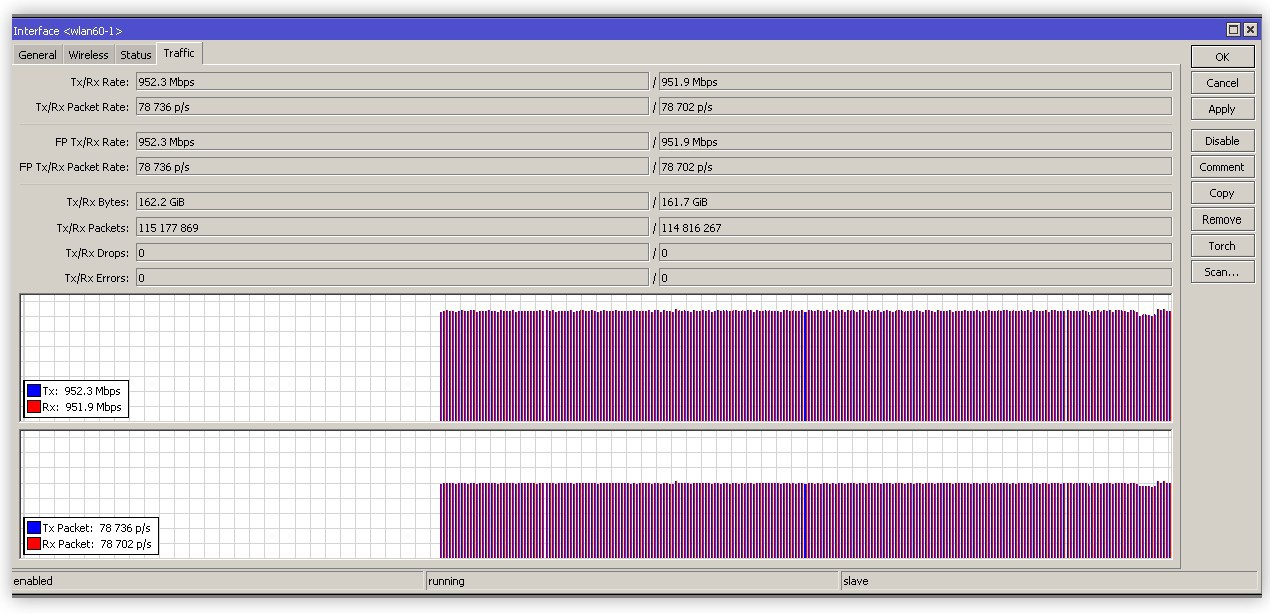1277x614 pixels.
Task: Click the red Rx Packet legend swatch
Action: [34, 544]
